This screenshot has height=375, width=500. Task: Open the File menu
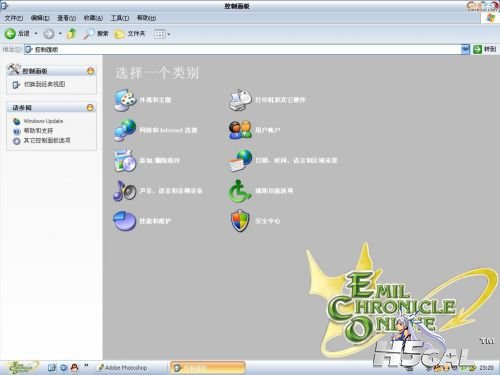[x=14, y=18]
